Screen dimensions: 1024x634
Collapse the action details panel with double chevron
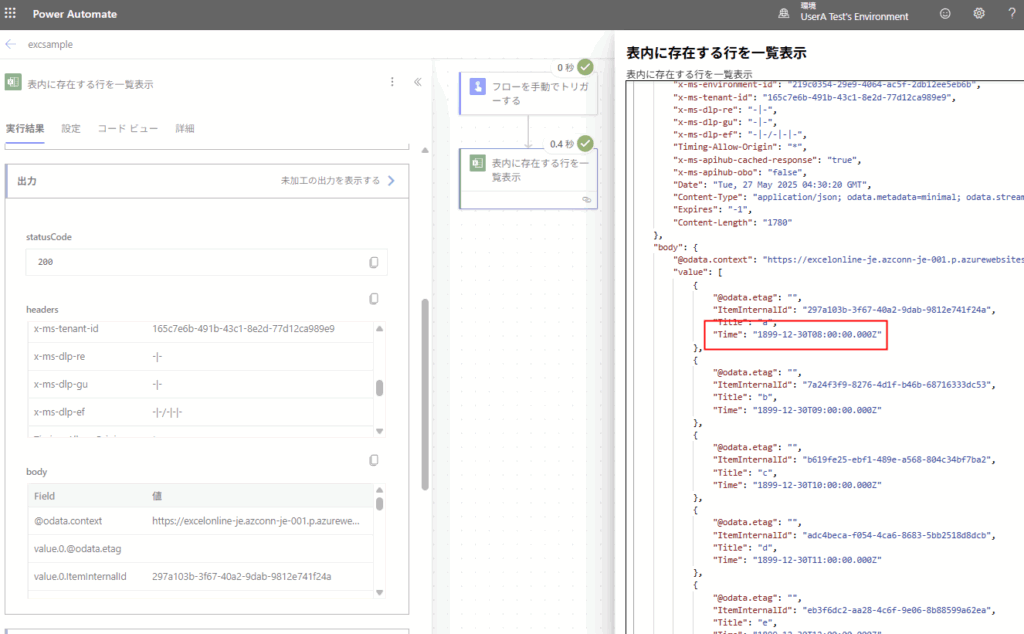pos(417,83)
